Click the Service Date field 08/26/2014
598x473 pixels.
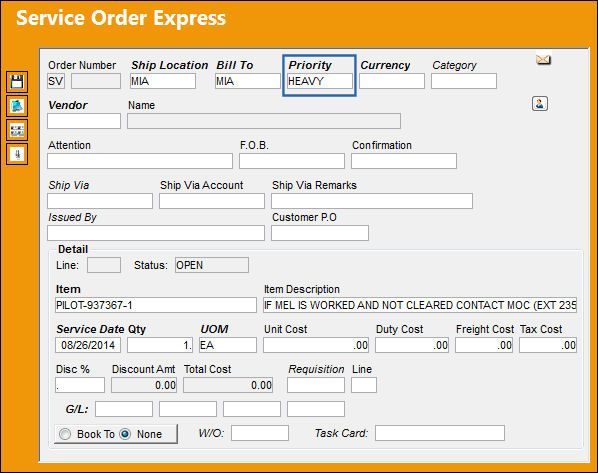coord(88,345)
